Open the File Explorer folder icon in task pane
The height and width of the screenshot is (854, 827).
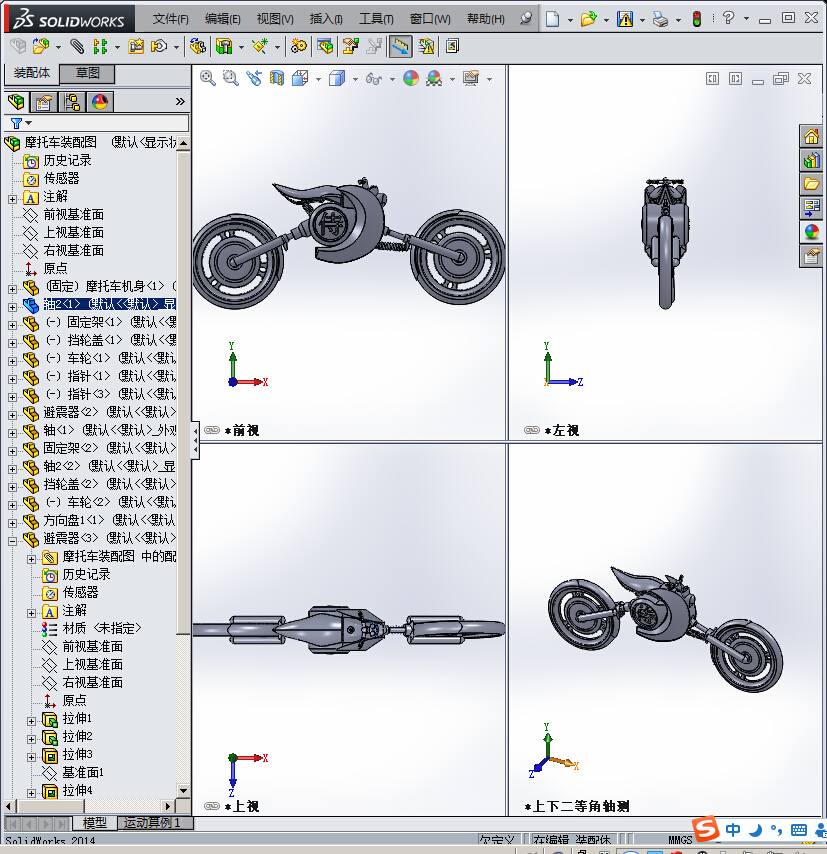(x=811, y=184)
